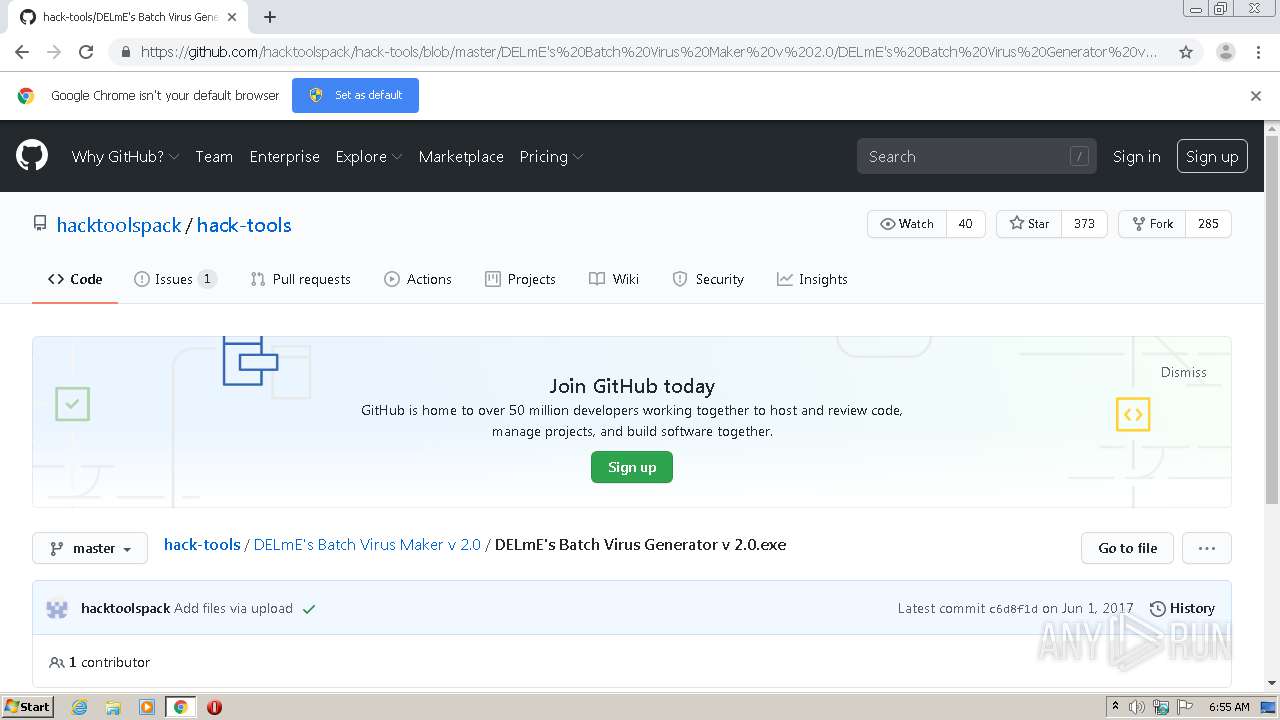Fork the repository
1280x720 pixels.
tap(1152, 224)
